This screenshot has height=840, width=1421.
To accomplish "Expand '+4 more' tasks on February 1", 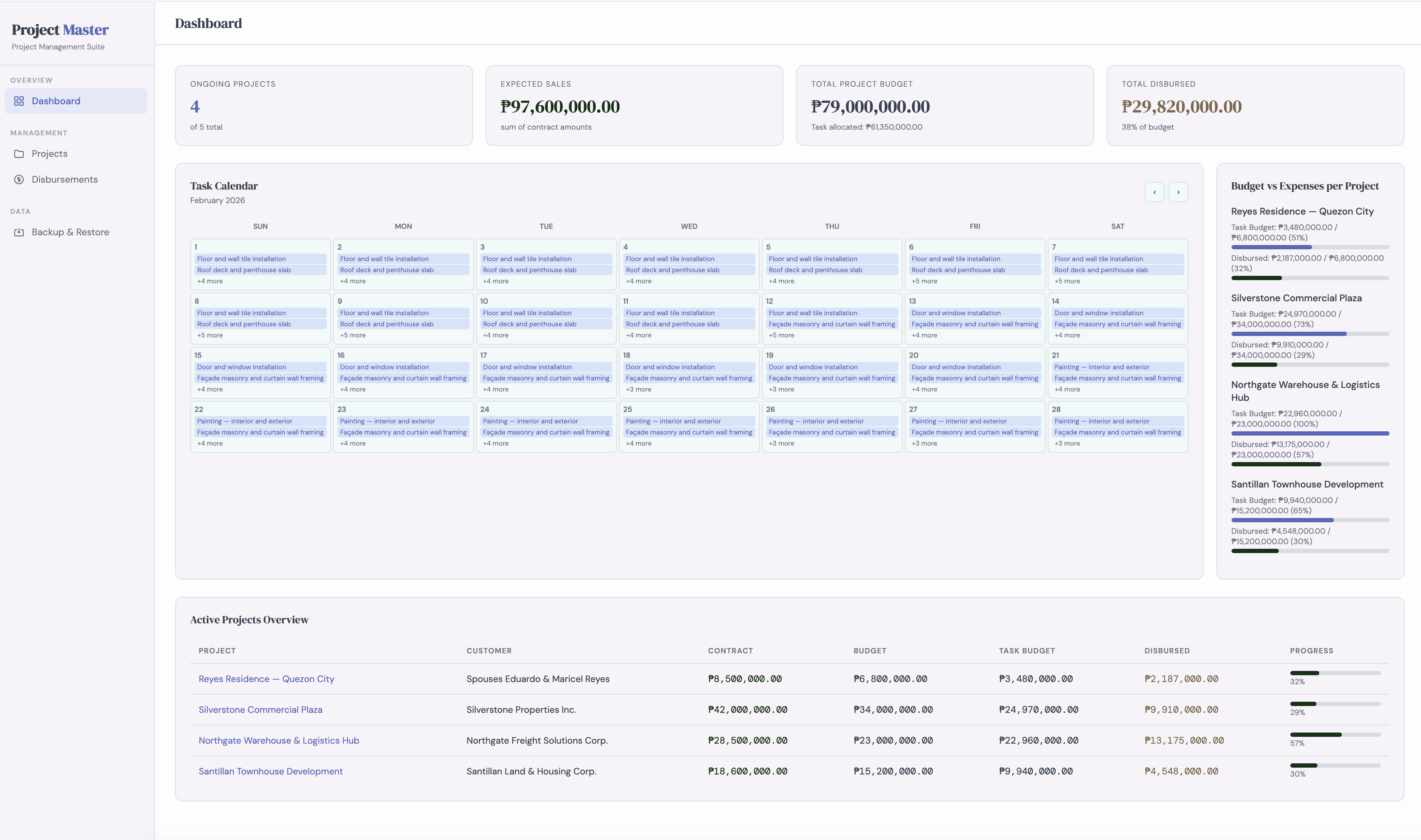I will 210,281.
